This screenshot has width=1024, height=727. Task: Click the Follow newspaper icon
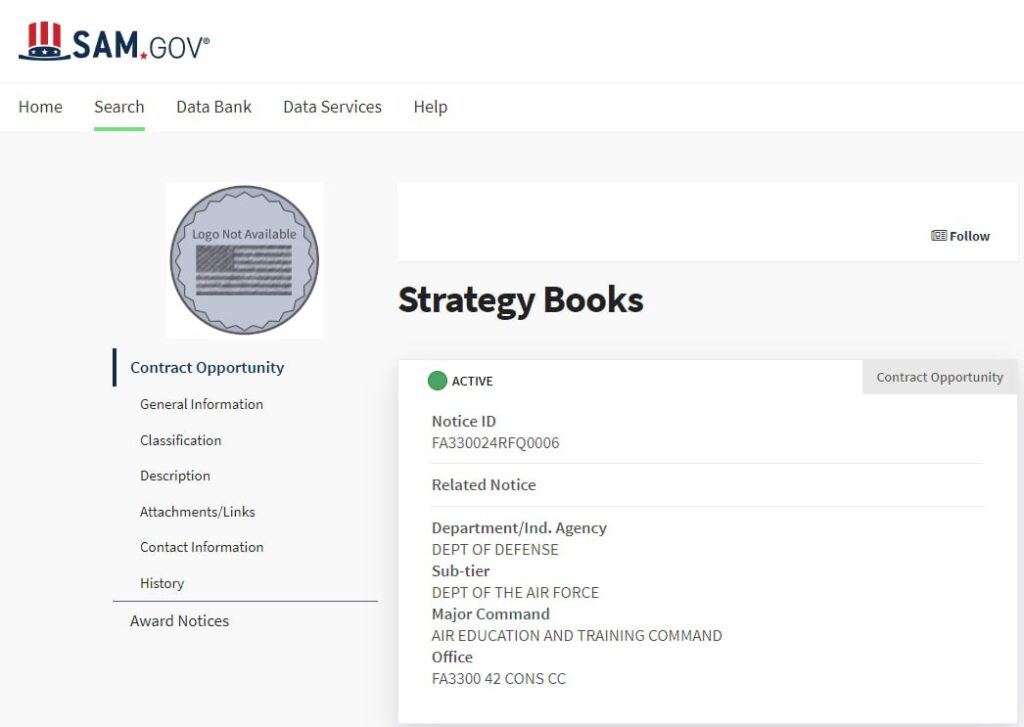(x=938, y=236)
